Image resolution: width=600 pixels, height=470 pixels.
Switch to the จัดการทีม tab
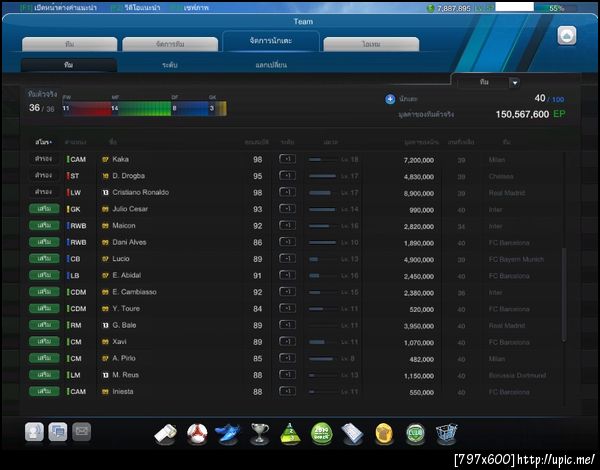coord(170,44)
